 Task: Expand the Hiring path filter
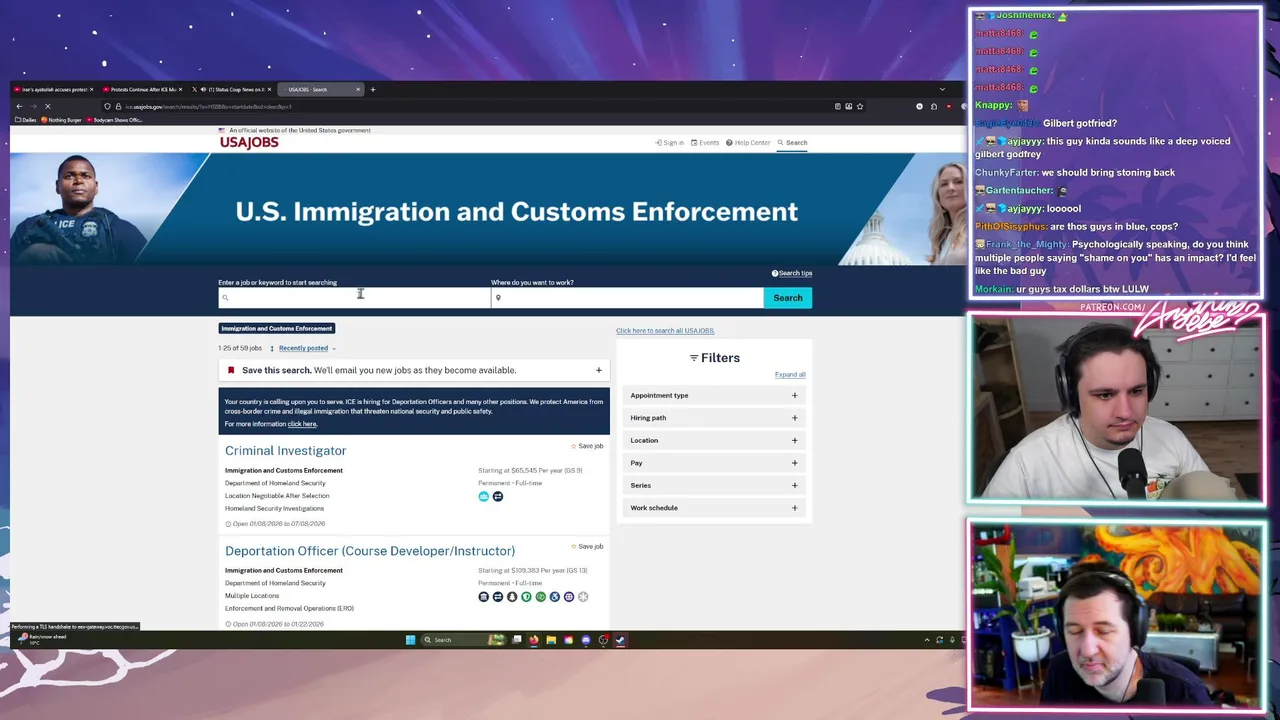714,418
